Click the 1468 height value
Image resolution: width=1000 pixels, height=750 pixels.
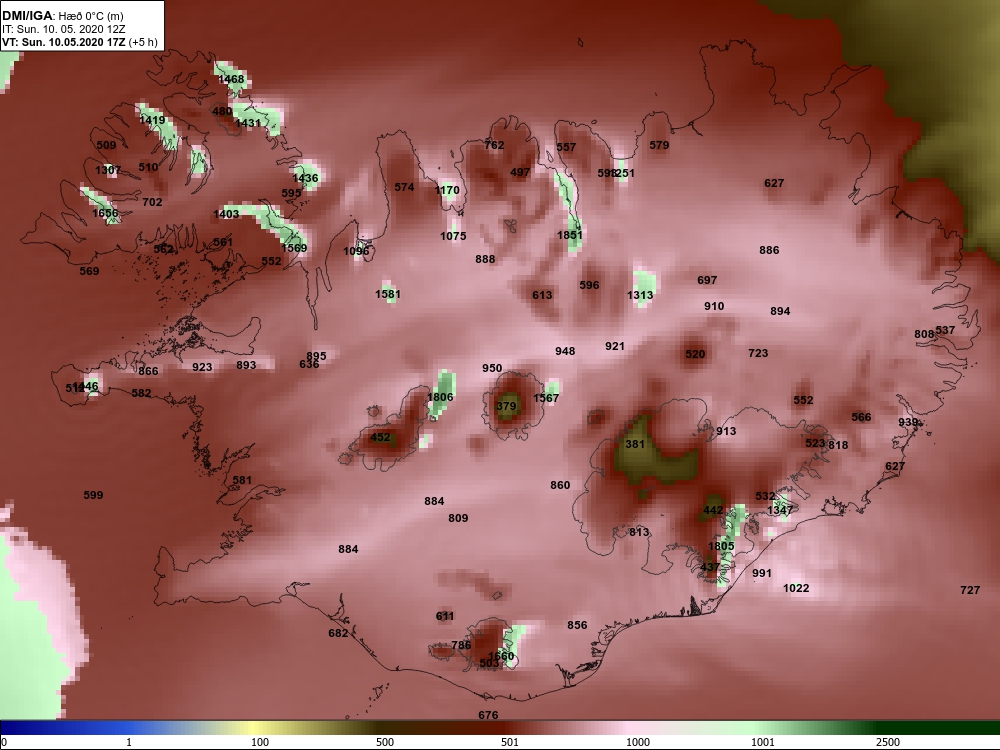pyautogui.click(x=232, y=79)
